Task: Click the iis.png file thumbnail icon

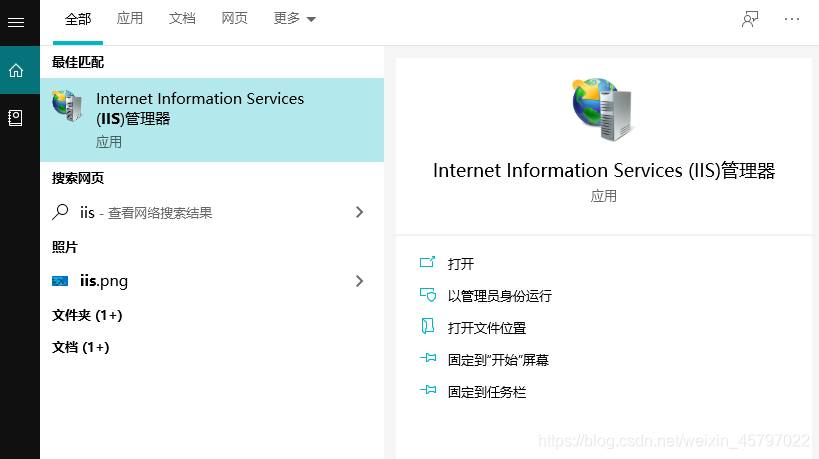Action: pyautogui.click(x=60, y=281)
